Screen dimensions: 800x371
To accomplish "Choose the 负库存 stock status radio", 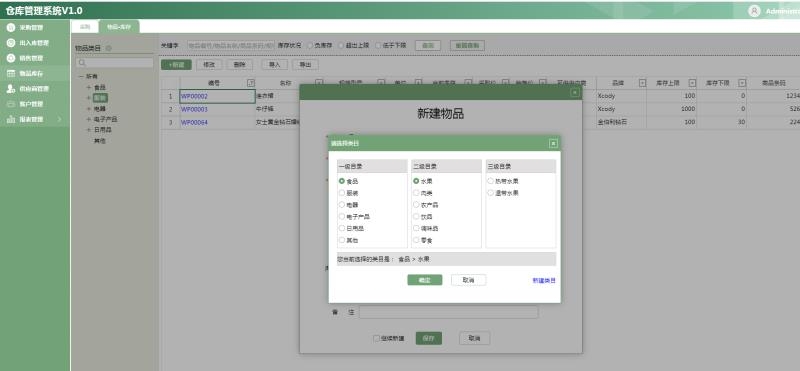I will coord(310,45).
